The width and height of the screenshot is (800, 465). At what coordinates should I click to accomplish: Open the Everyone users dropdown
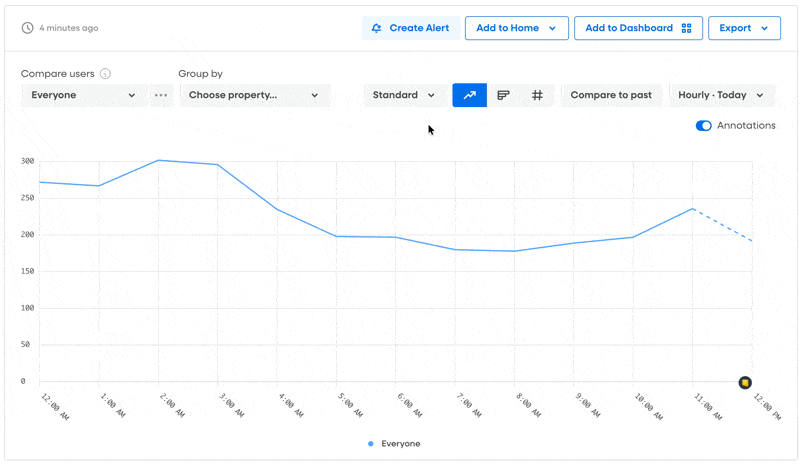84,95
